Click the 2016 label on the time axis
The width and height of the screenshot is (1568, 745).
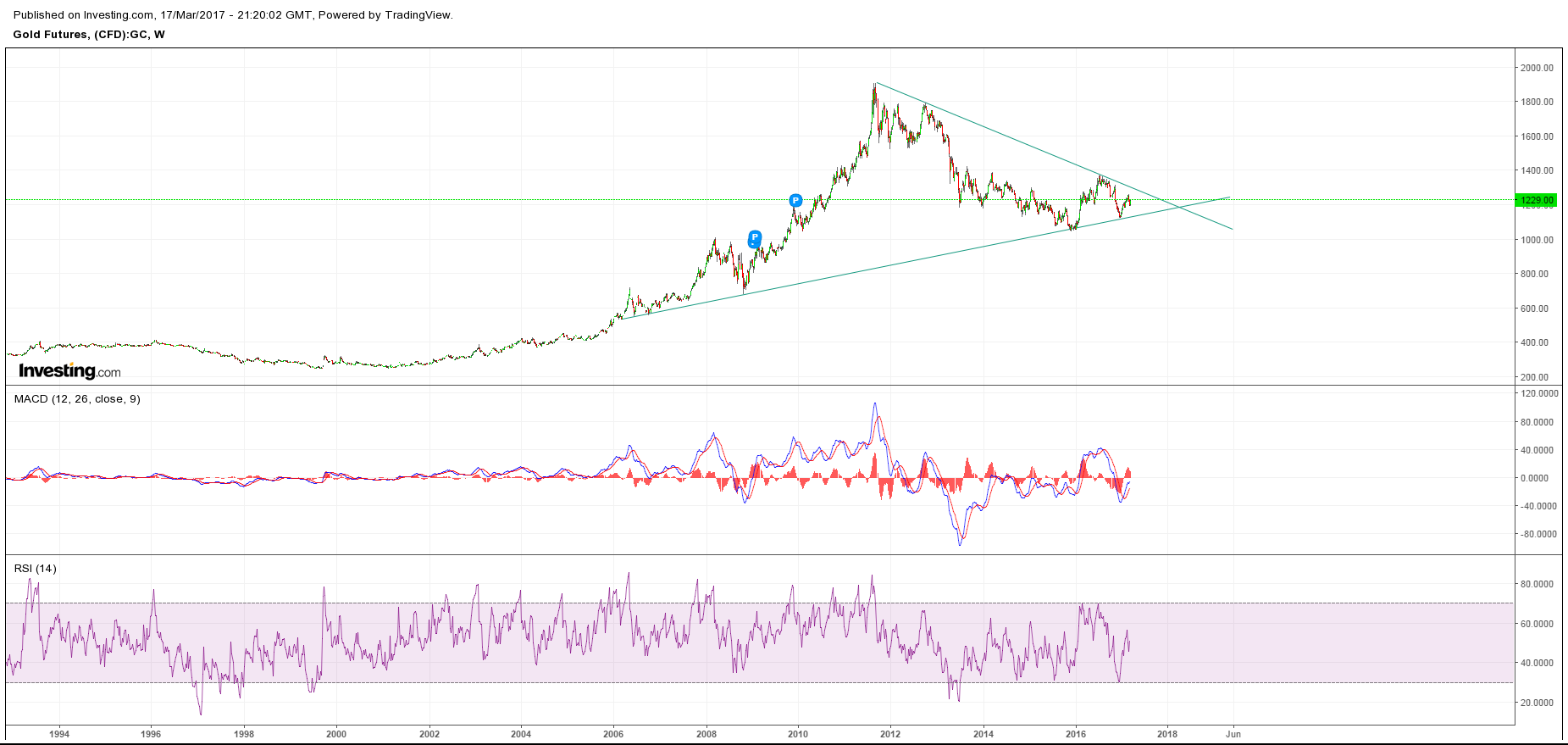coord(1075,734)
